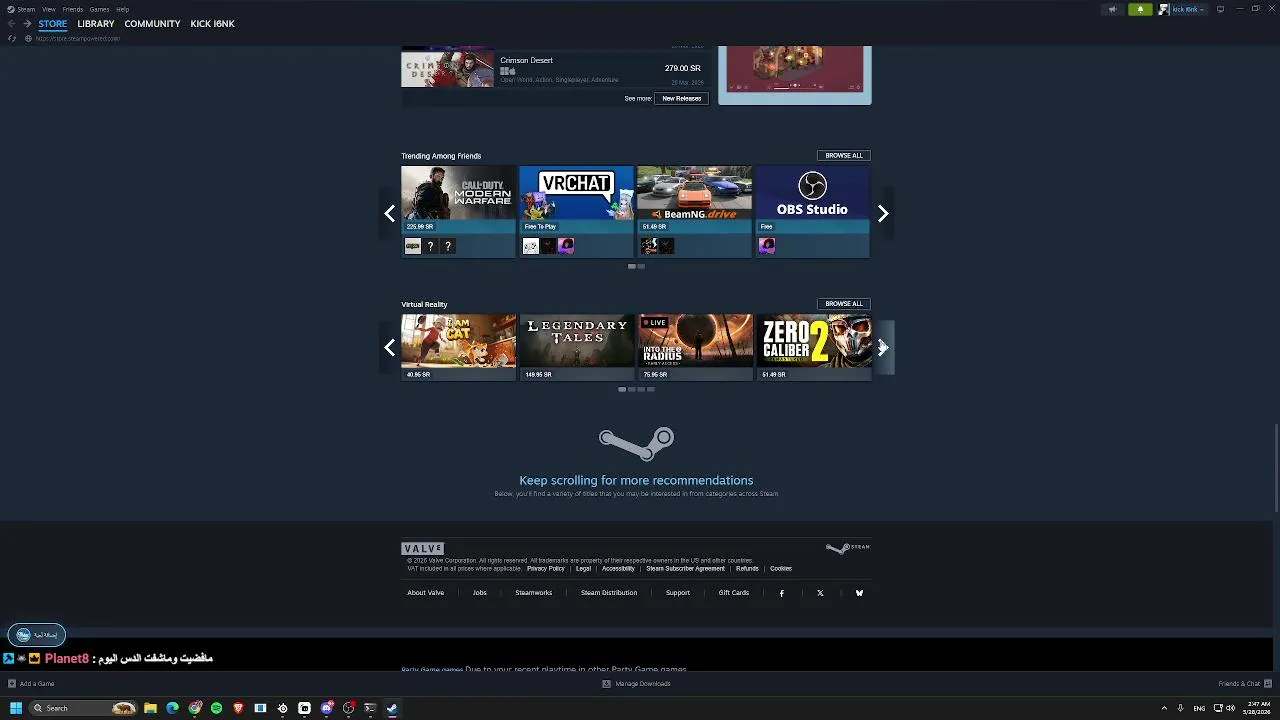Open the Friends menu
The image size is (1280, 720).
coord(73,9)
